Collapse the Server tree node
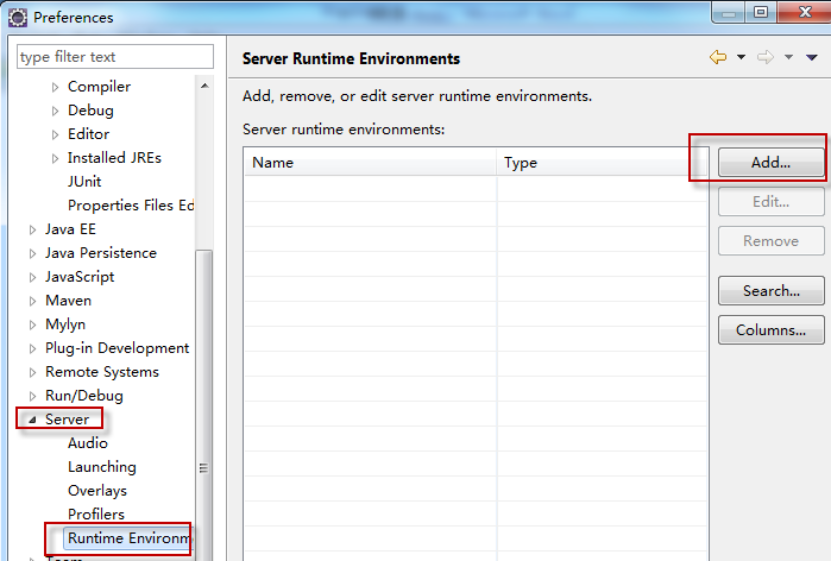 pyautogui.click(x=32, y=420)
